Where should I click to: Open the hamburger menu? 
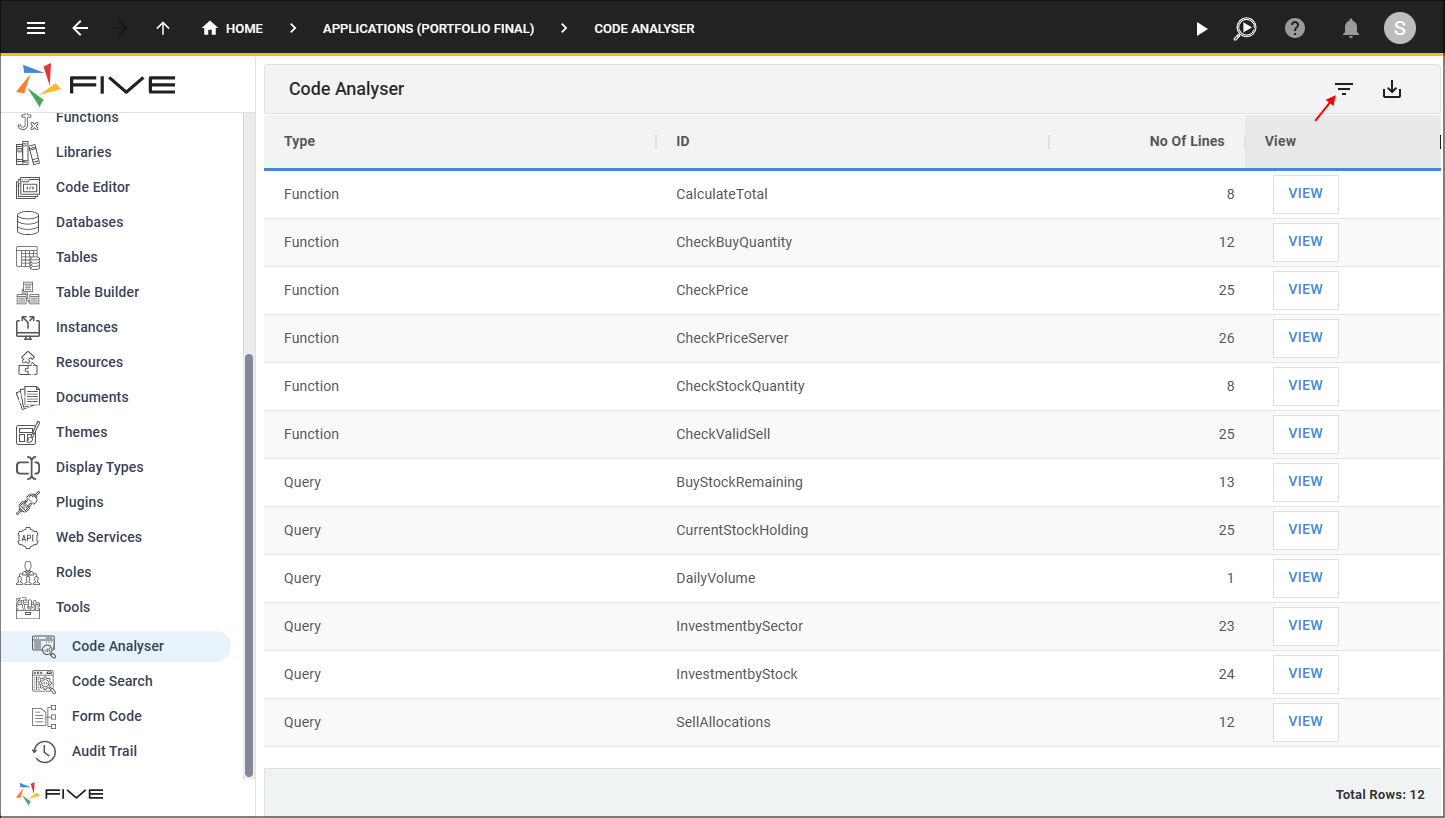(x=36, y=28)
